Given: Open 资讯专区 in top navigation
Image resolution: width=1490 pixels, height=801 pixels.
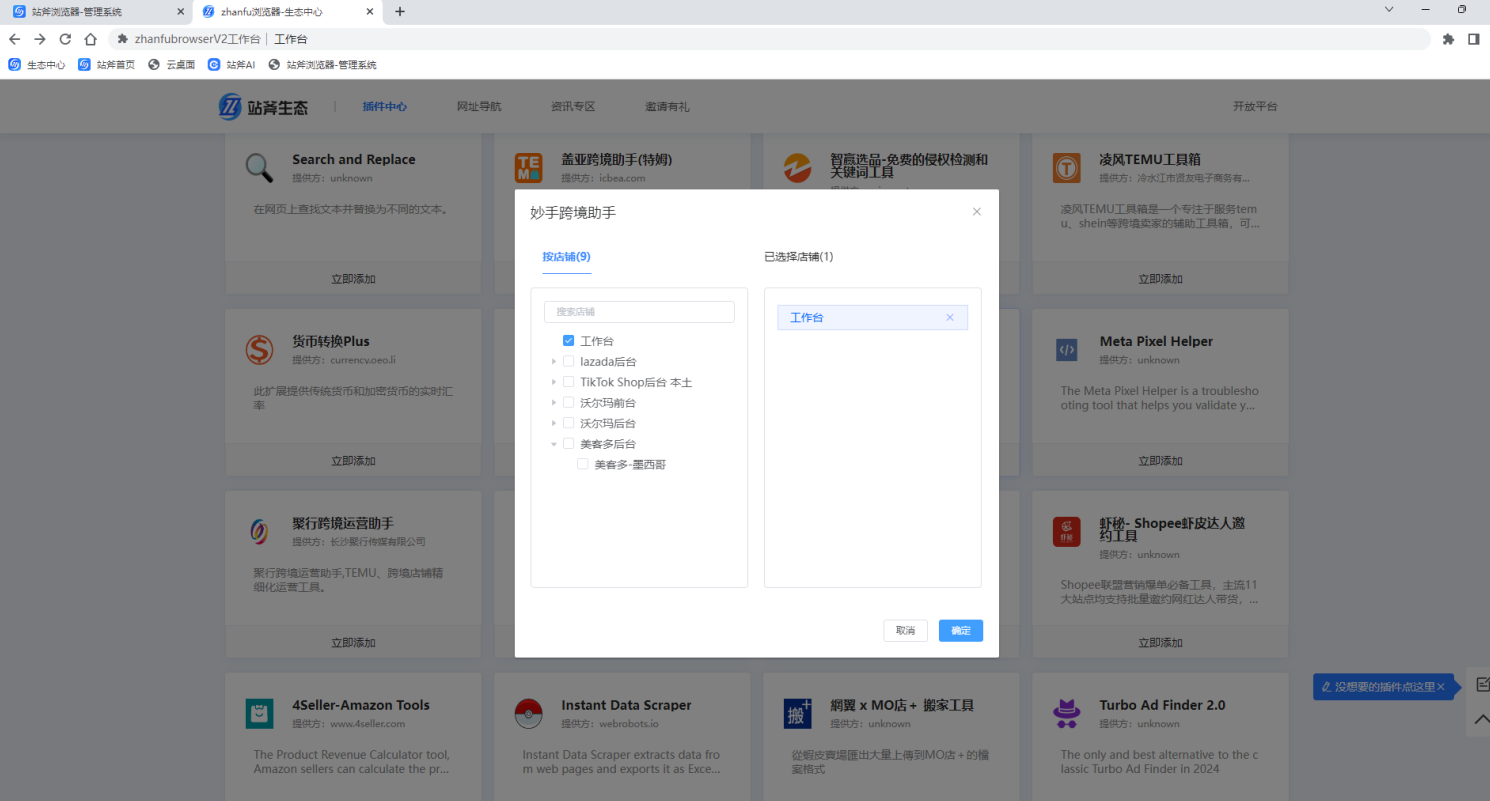Looking at the screenshot, I should click(573, 107).
